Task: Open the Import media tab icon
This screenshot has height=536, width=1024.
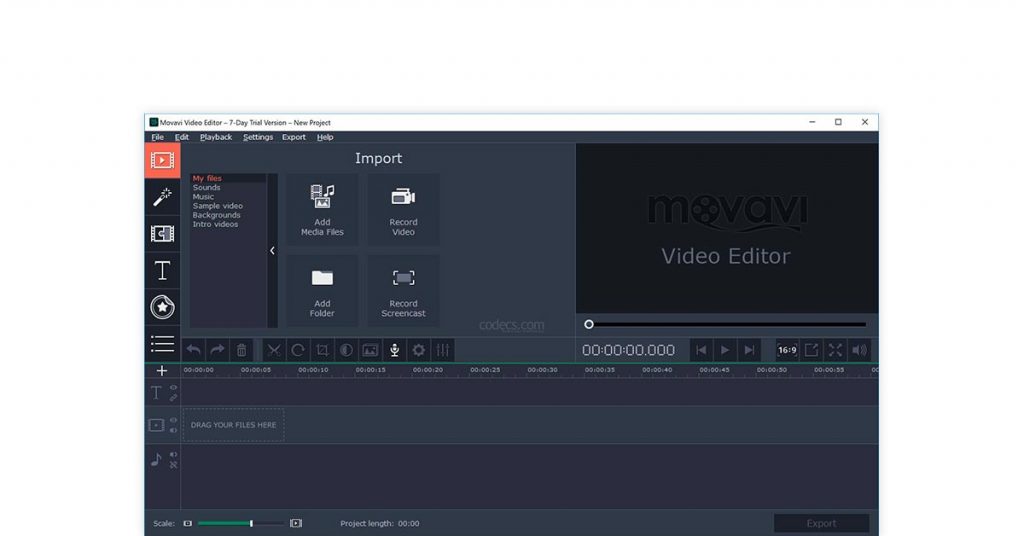Action: coord(163,161)
